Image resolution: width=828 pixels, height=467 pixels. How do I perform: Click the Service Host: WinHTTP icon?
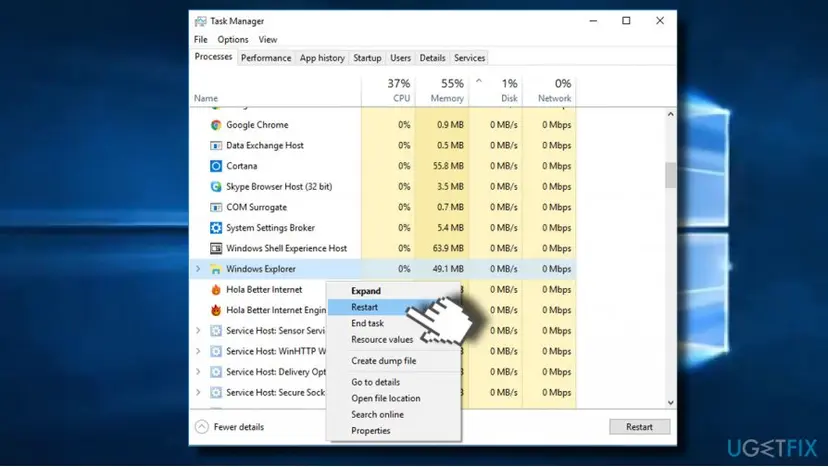point(216,352)
